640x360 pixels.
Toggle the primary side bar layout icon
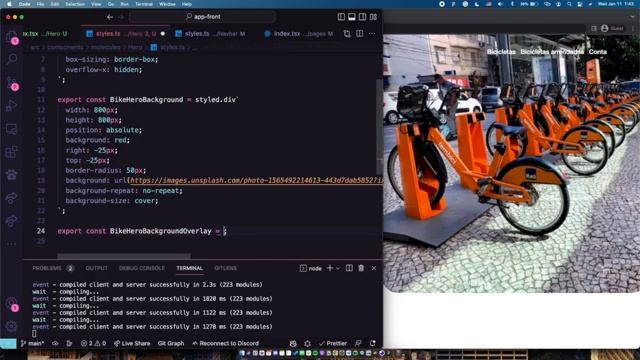341,17
